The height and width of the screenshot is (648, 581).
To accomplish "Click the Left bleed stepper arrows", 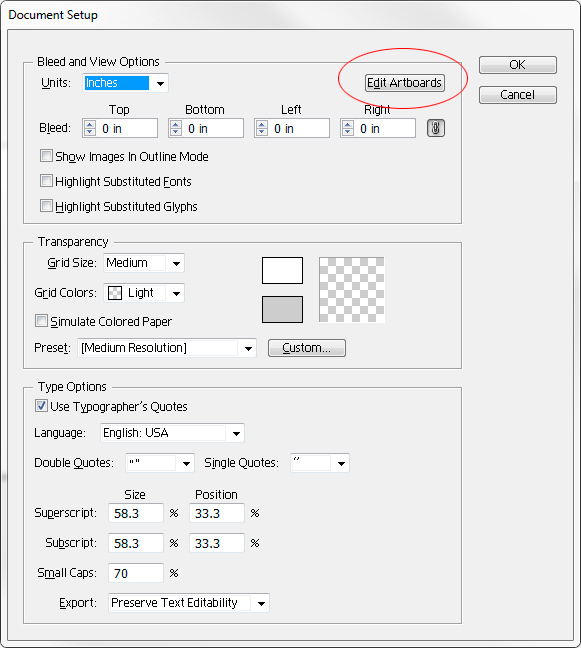I will tap(262, 128).
